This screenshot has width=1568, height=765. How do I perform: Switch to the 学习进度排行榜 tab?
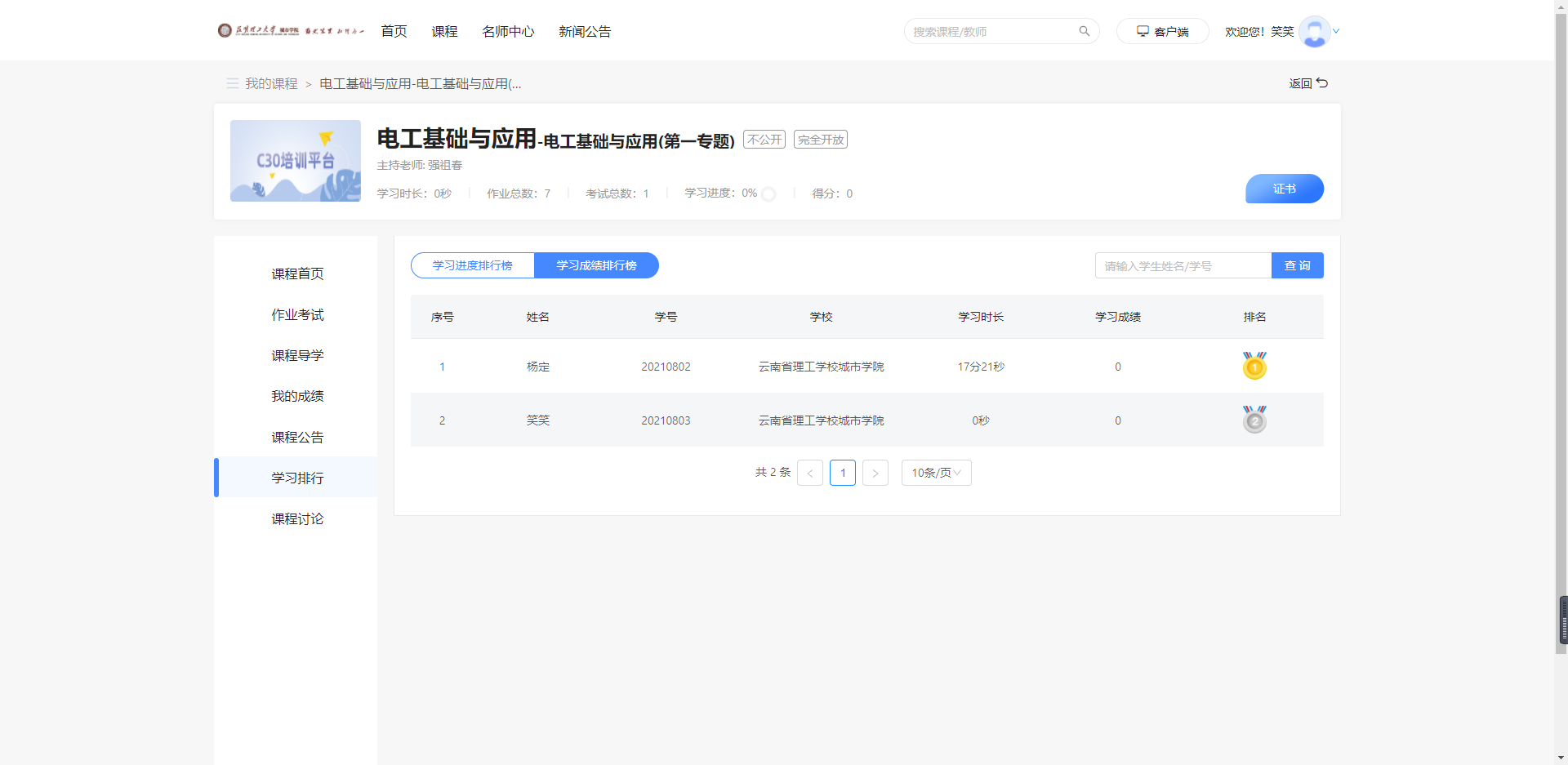pyautogui.click(x=473, y=265)
